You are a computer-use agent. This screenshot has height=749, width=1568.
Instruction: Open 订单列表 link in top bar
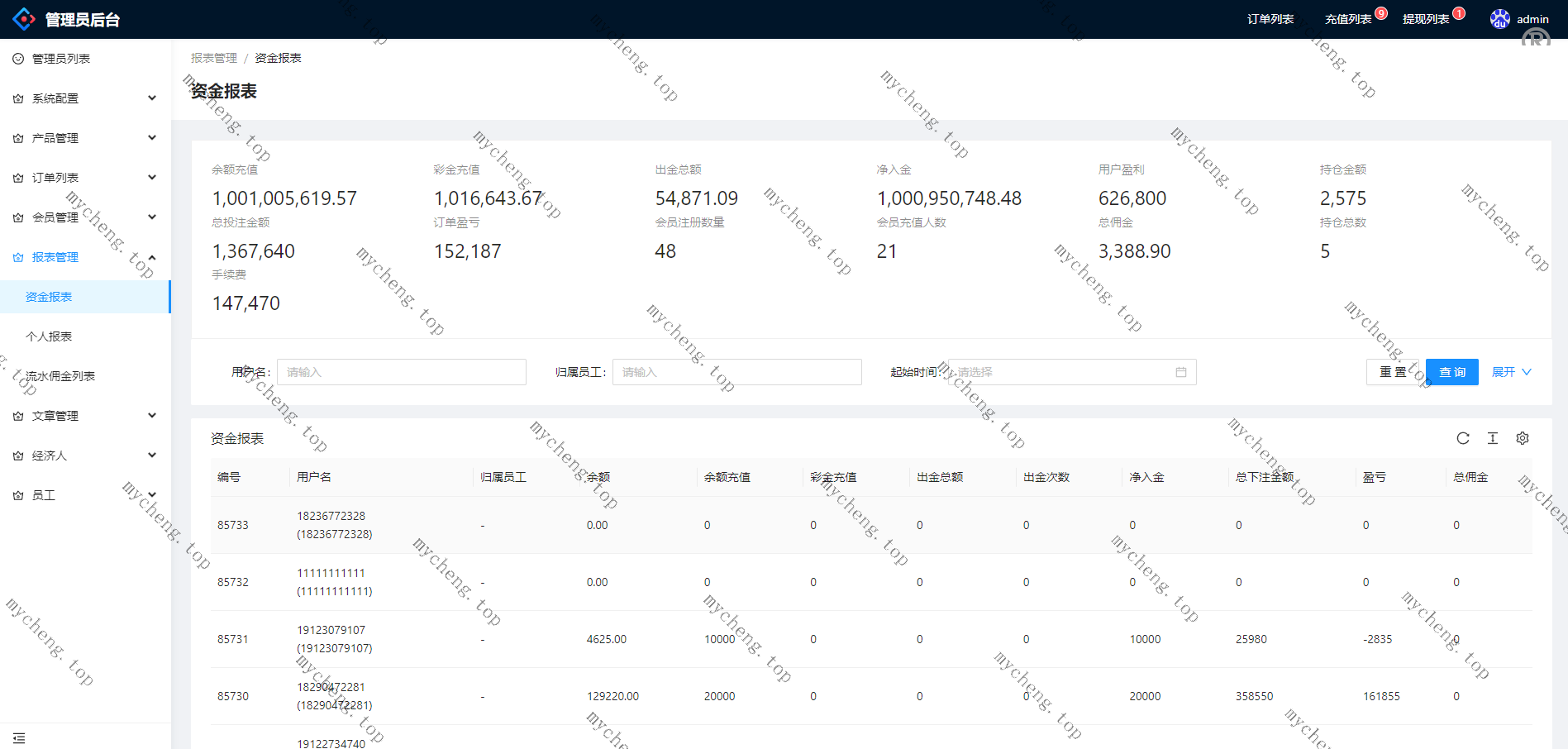click(x=1270, y=19)
